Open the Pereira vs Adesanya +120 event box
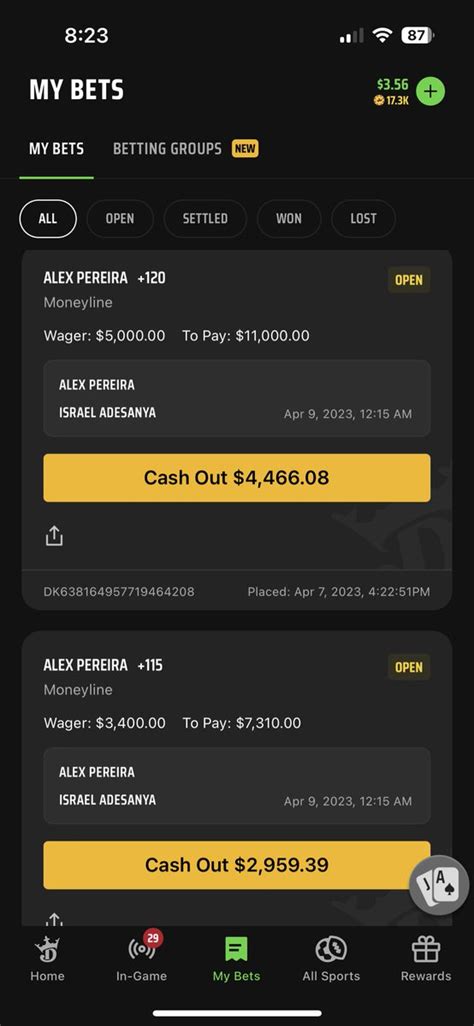This screenshot has width=474, height=1026. tap(237, 398)
